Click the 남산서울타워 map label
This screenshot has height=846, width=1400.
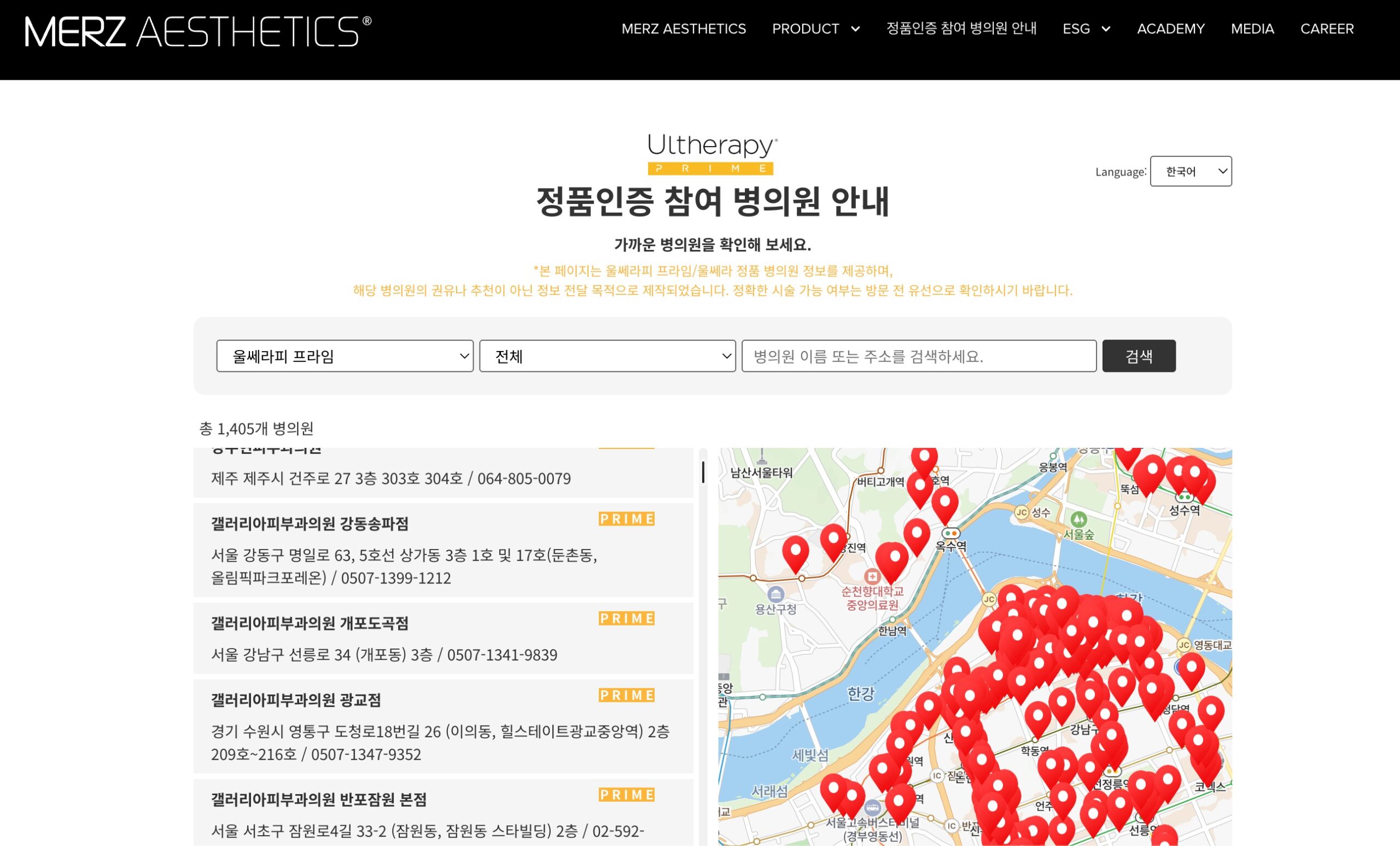point(761,472)
